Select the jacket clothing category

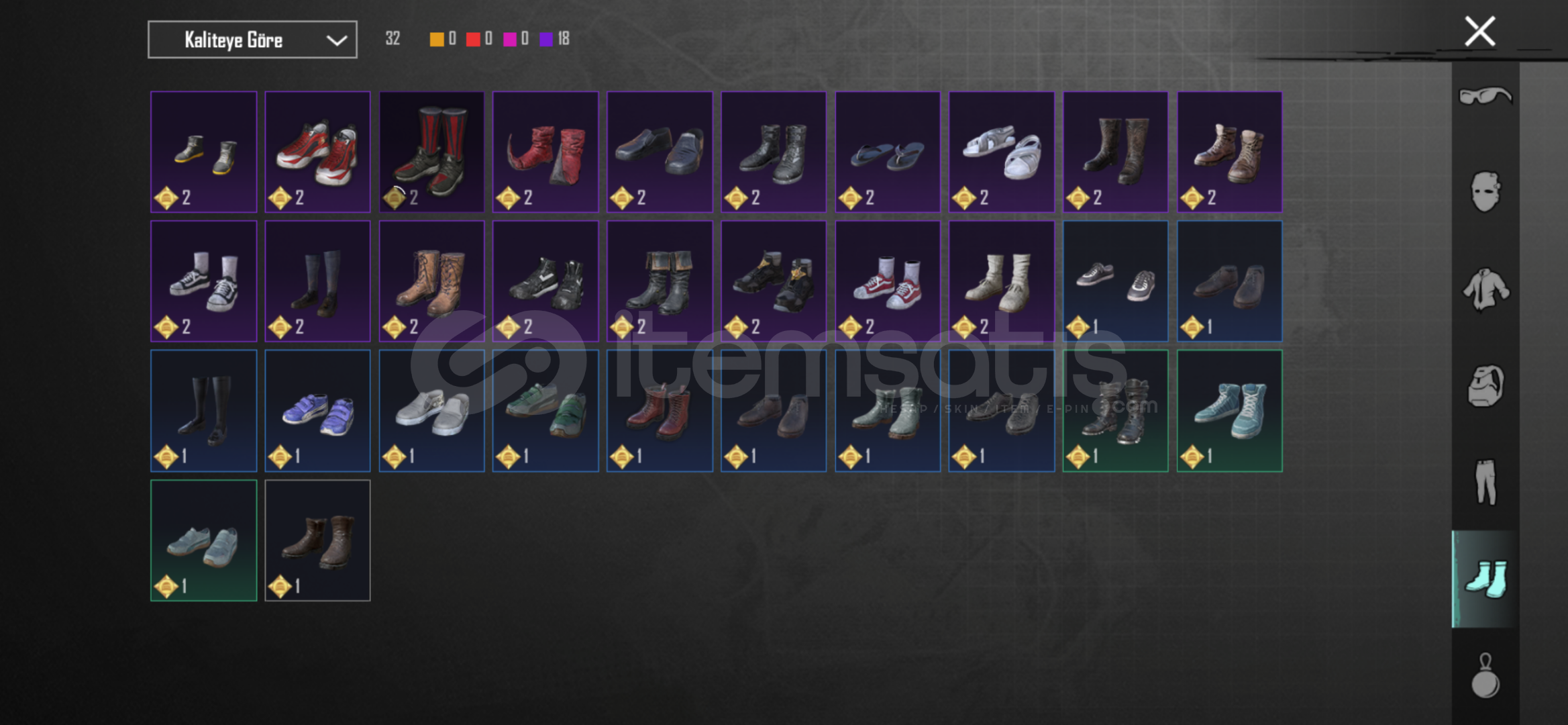[x=1485, y=289]
